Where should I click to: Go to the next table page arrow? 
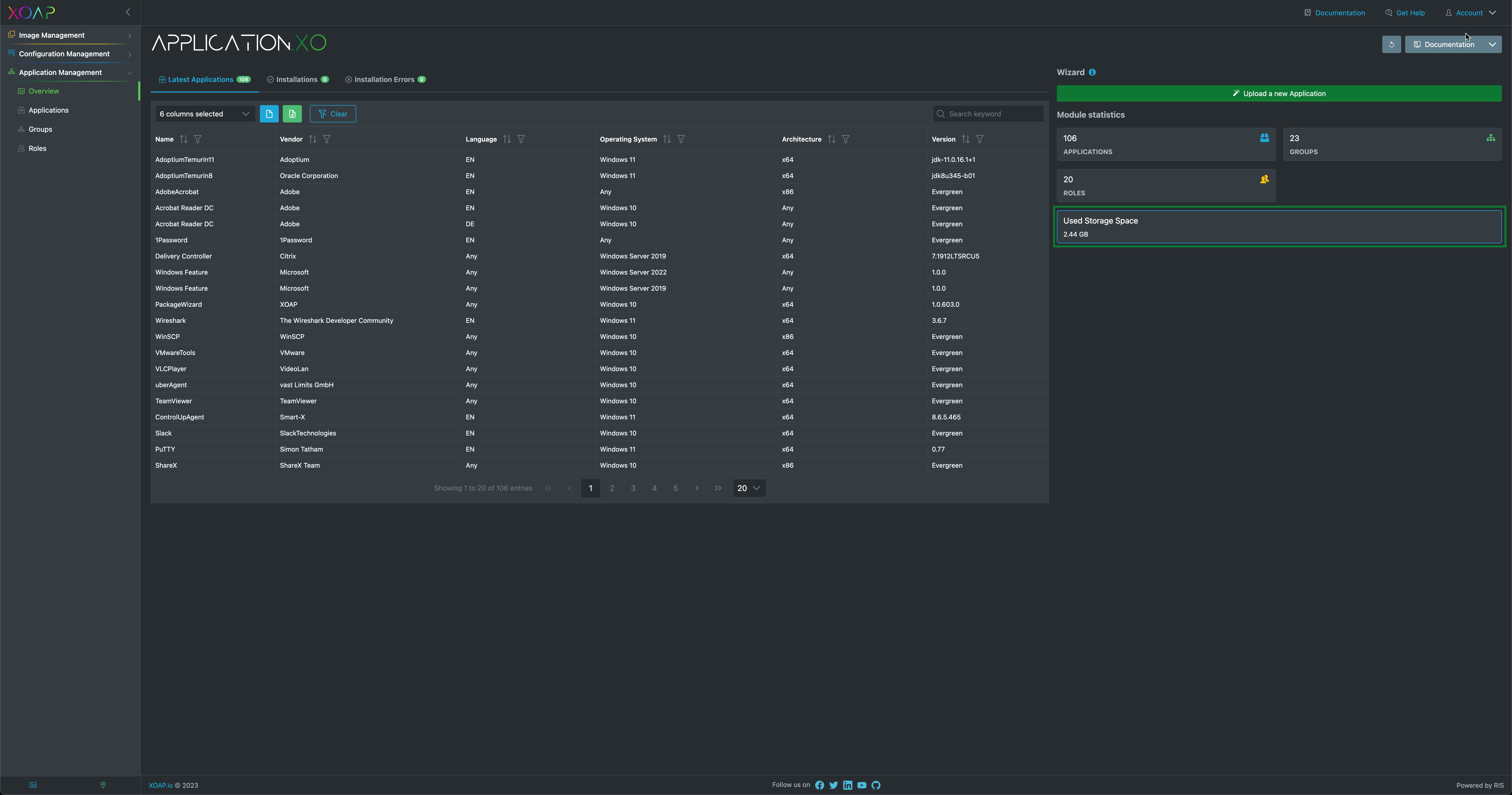click(x=697, y=488)
